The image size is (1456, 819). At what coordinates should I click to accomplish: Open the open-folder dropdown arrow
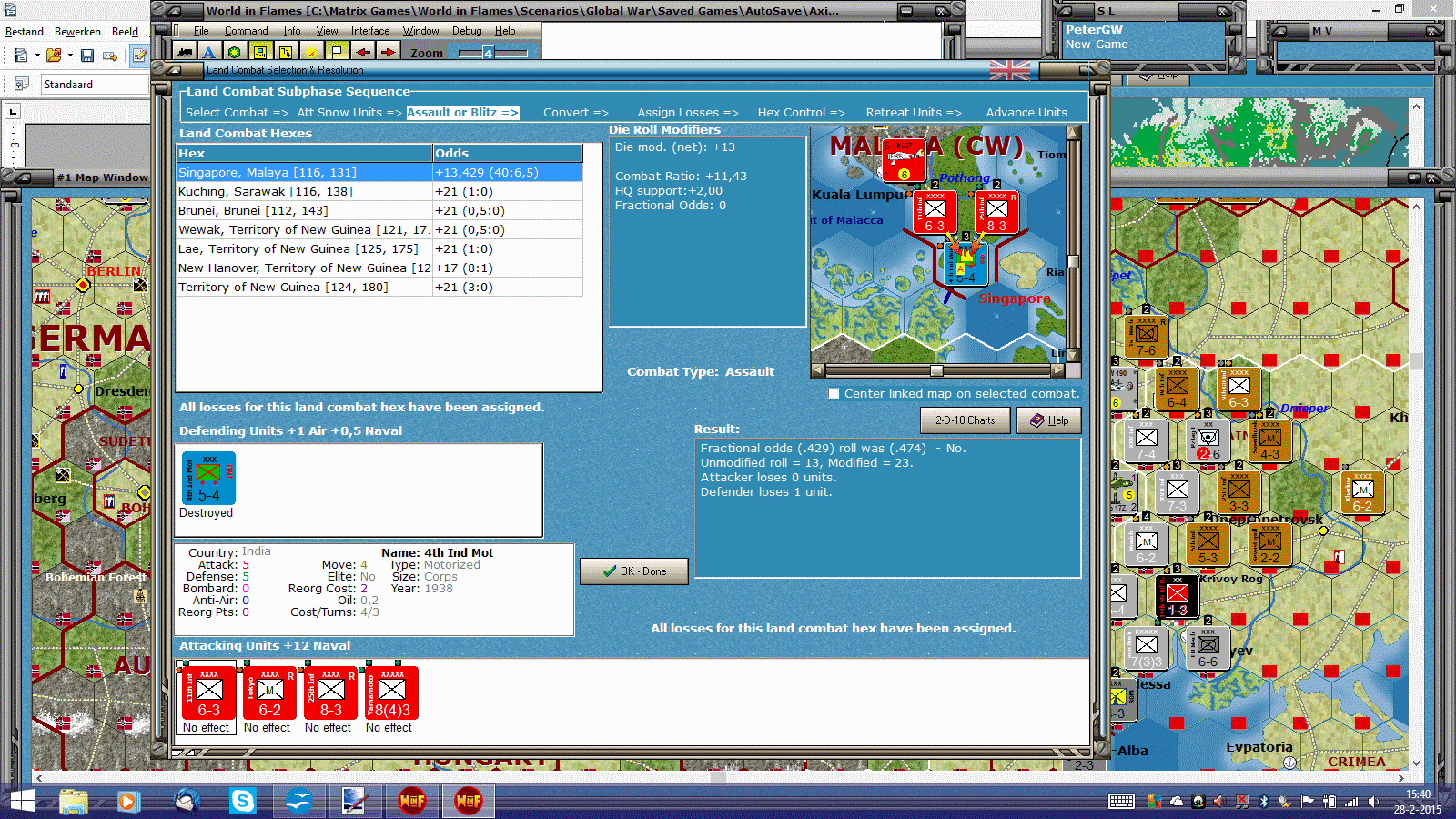[70, 56]
